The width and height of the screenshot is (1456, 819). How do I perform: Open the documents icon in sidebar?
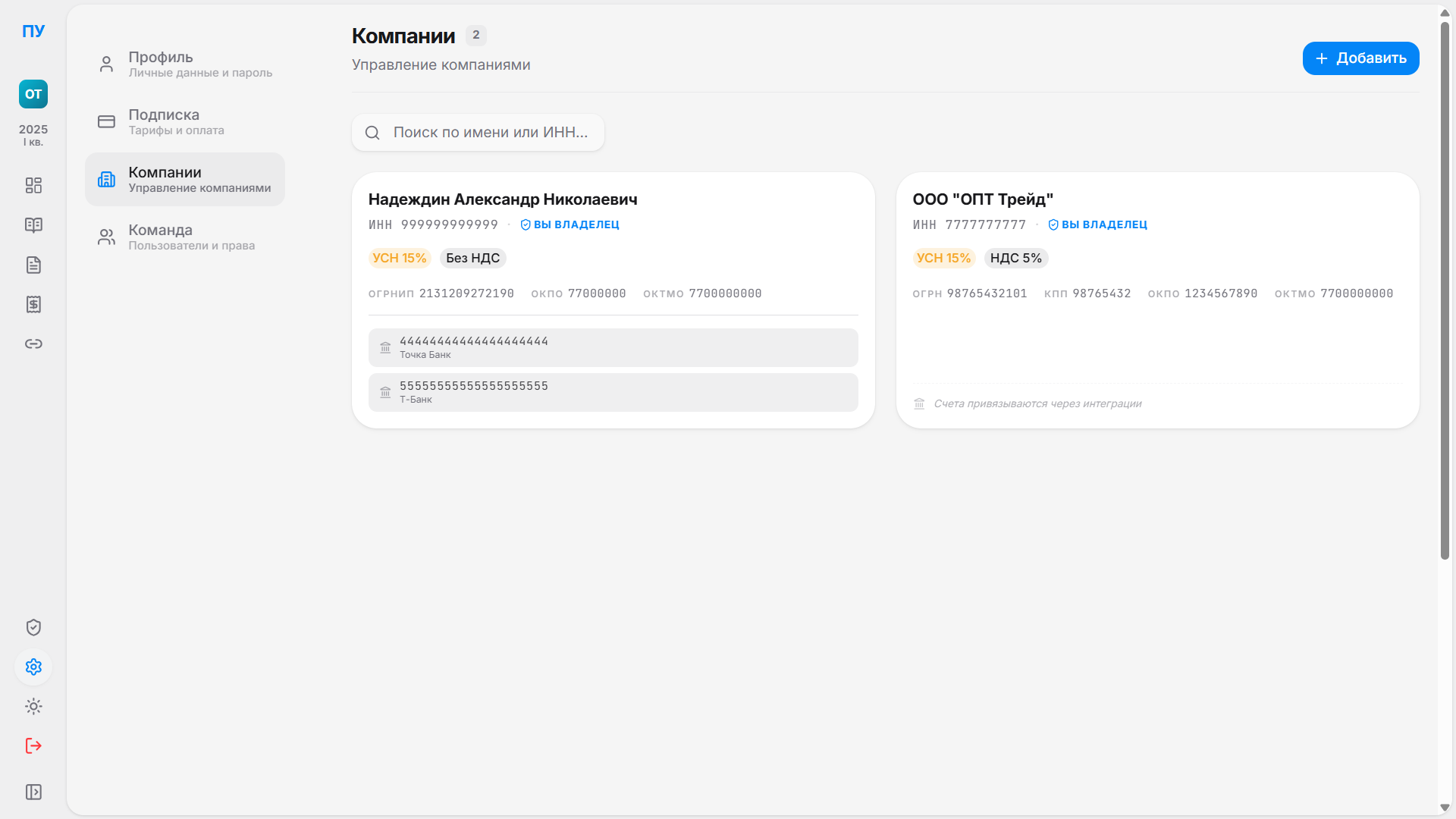coord(33,265)
